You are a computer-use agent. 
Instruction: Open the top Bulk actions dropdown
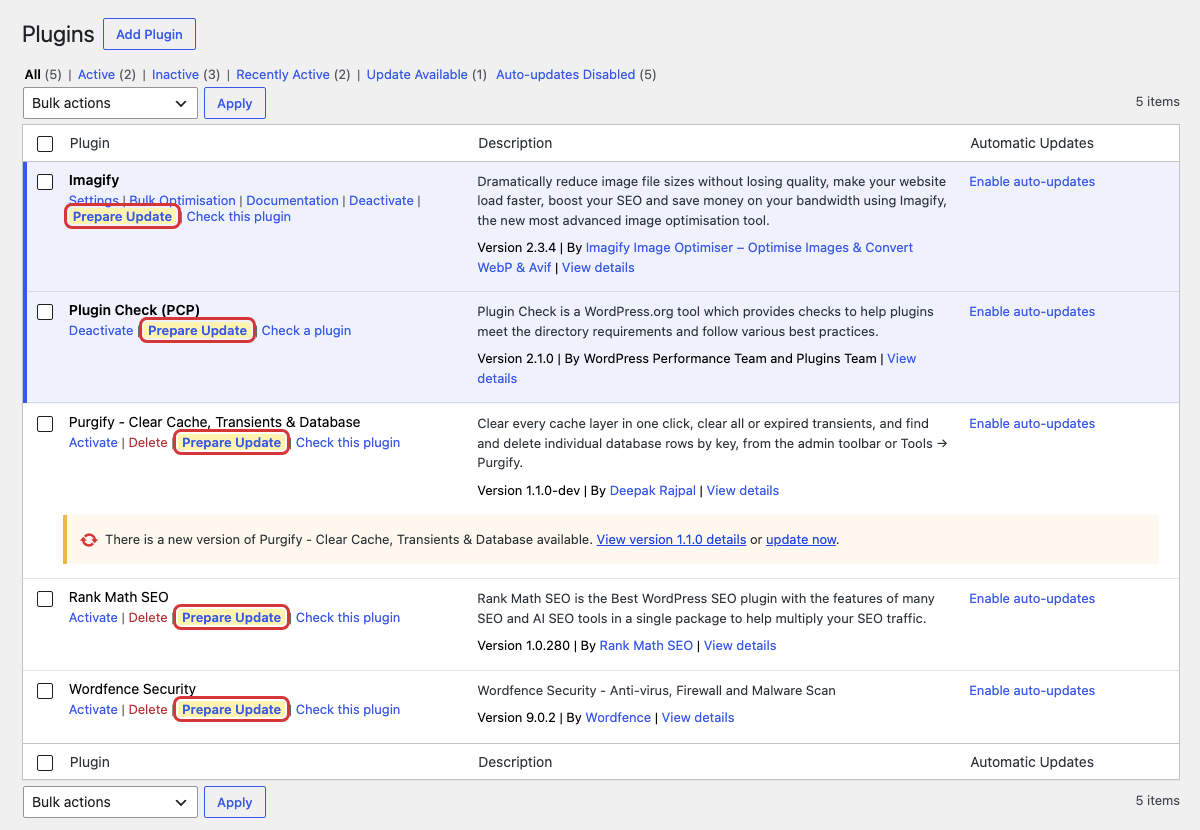pos(110,103)
